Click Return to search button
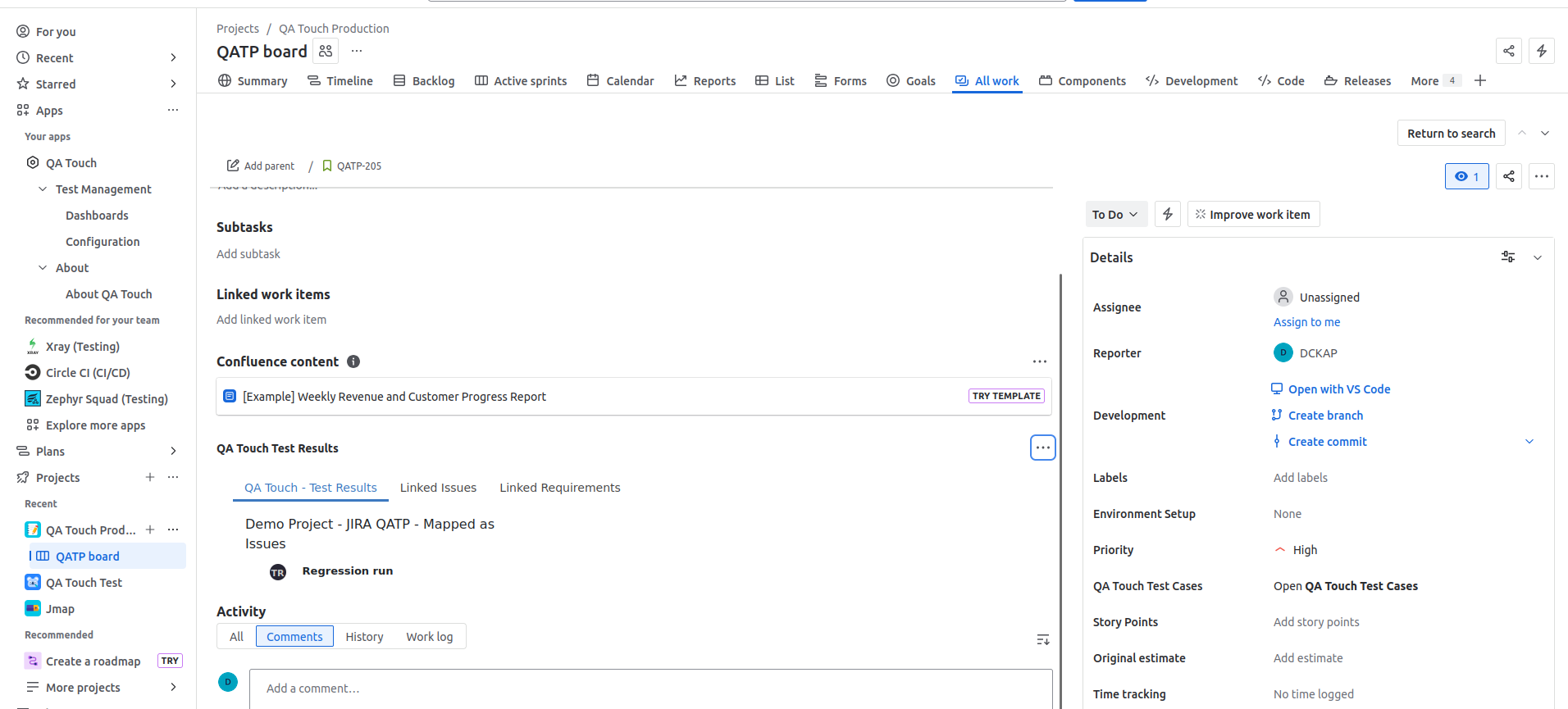 coord(1451,133)
